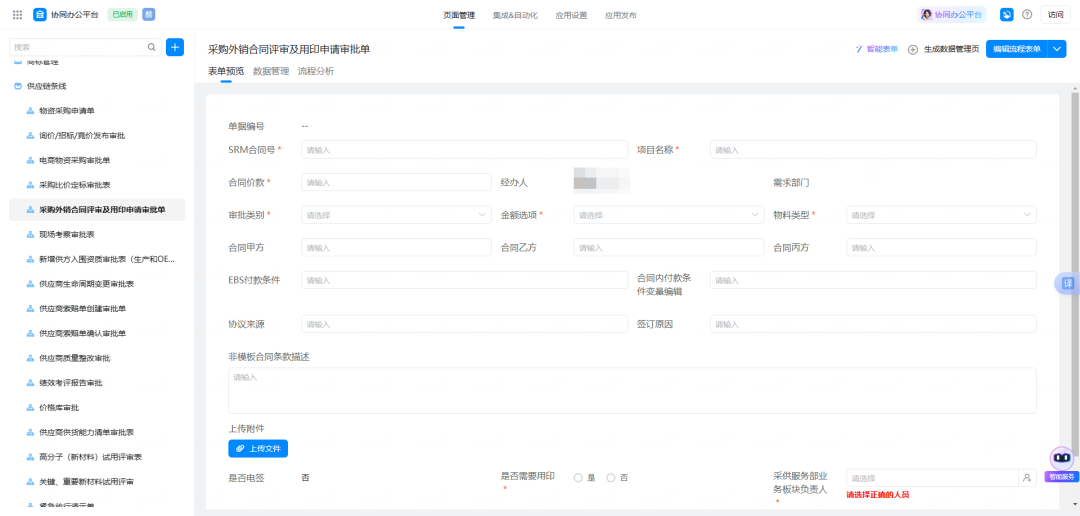
Task: Select 否 for 是否需要用印
Action: (611, 478)
